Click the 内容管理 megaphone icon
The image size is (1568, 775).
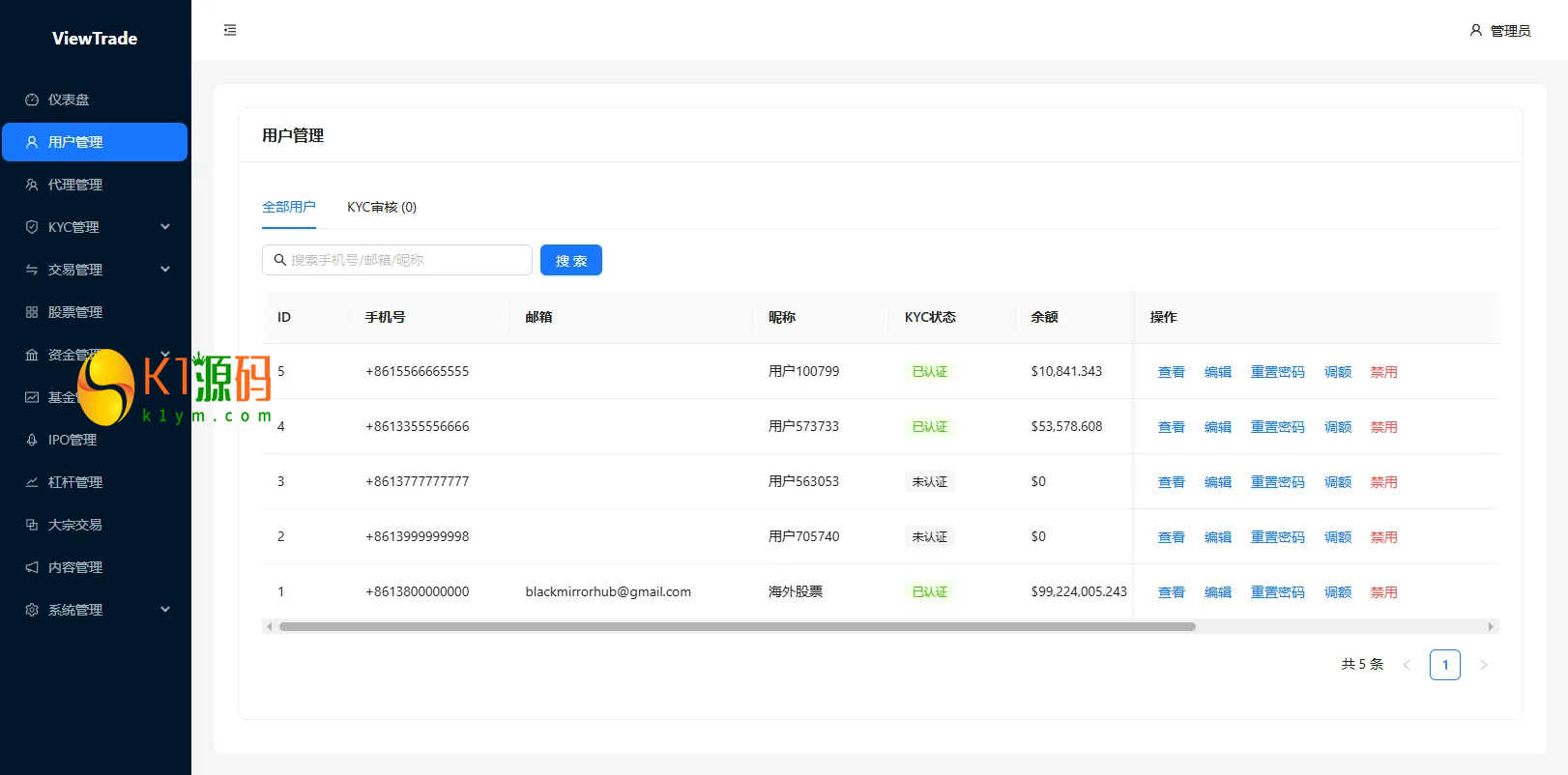pos(32,567)
